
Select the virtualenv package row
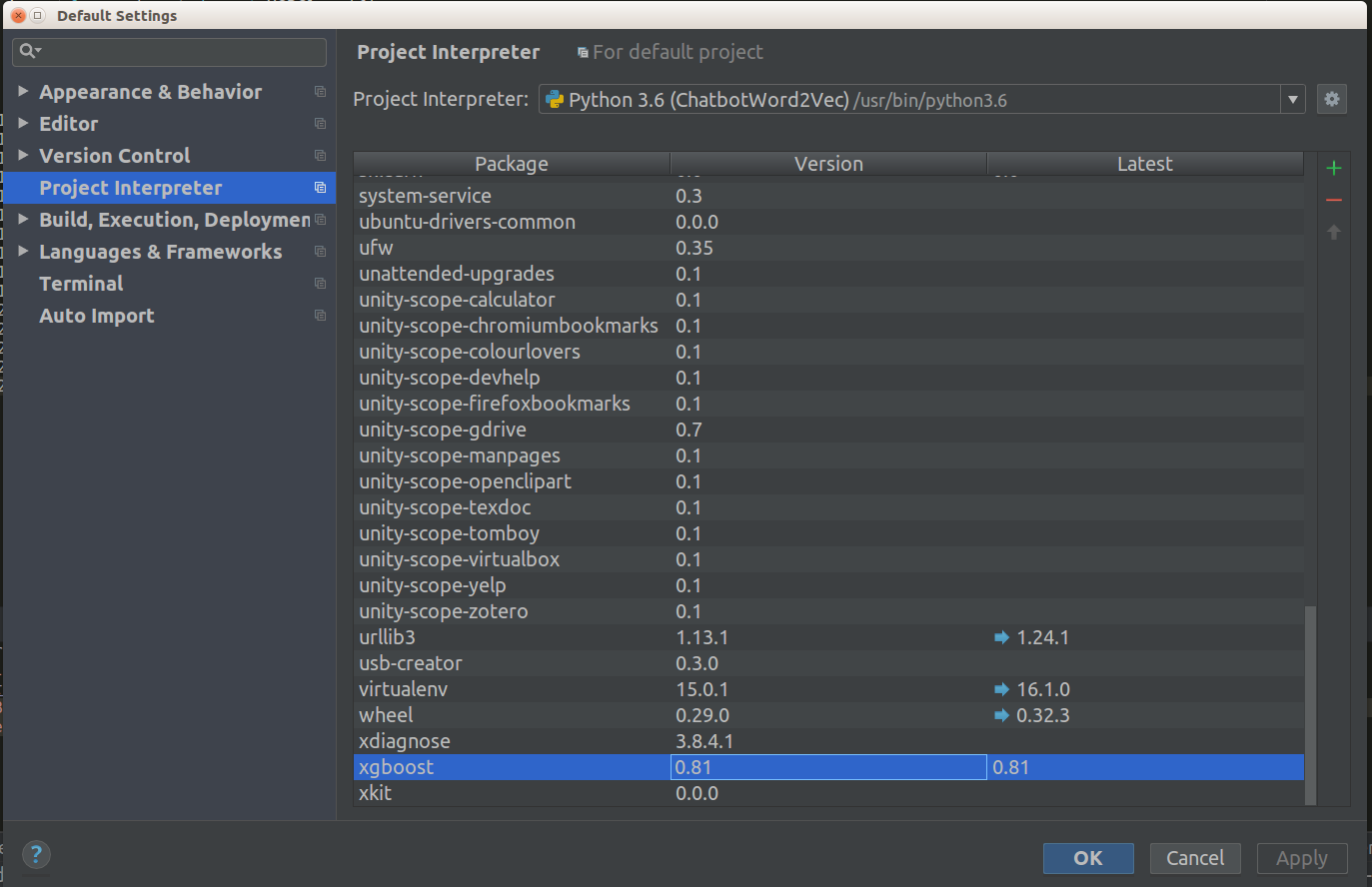pyautogui.click(x=828, y=689)
